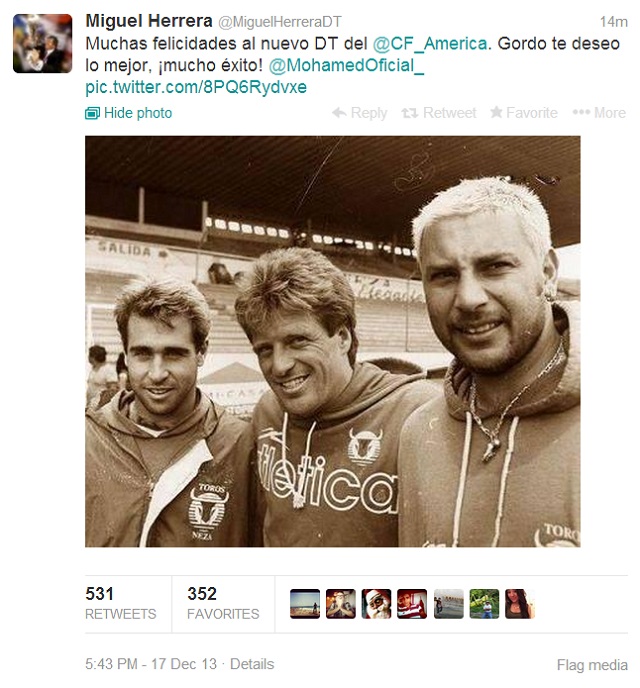
Task: Open the last avatar with dark-haired woman
Action: (519, 604)
